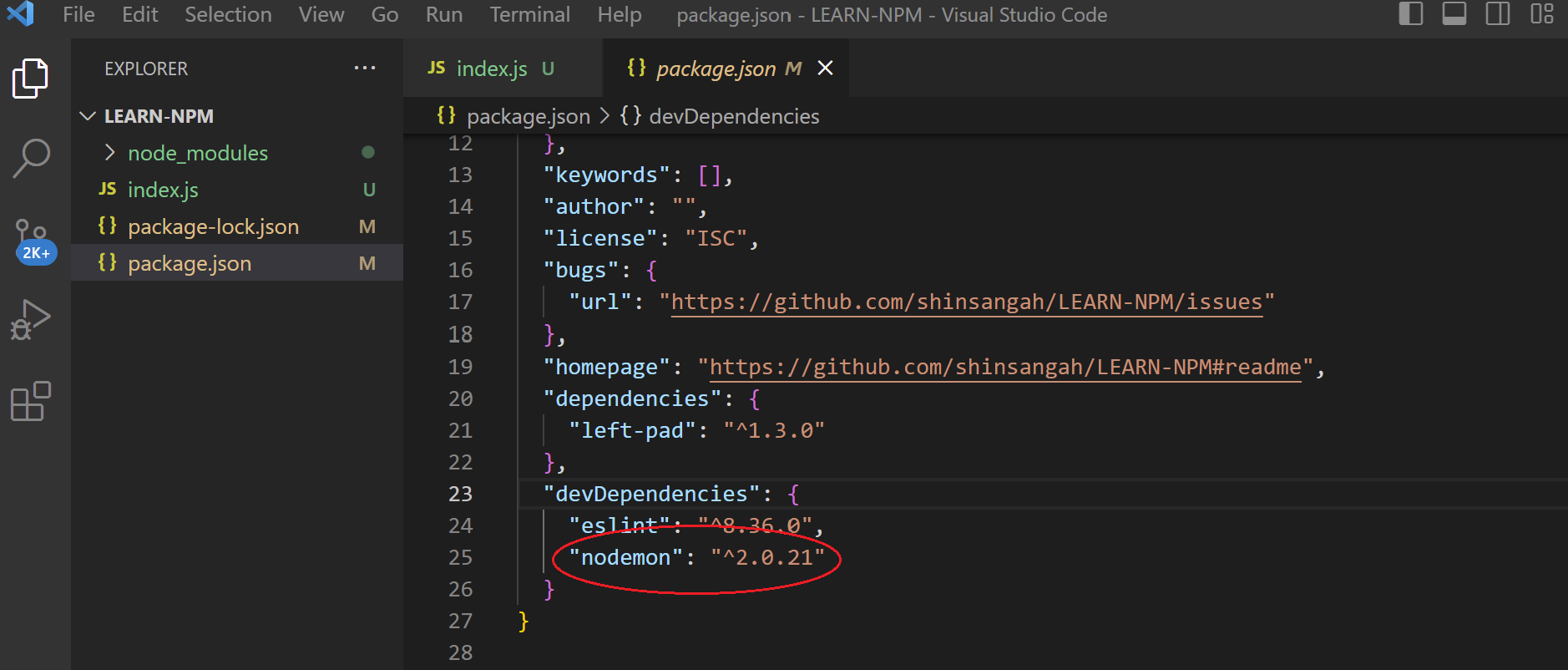Click the green dot beside node_modules
Screen dimensions: 1568x670
(368, 152)
